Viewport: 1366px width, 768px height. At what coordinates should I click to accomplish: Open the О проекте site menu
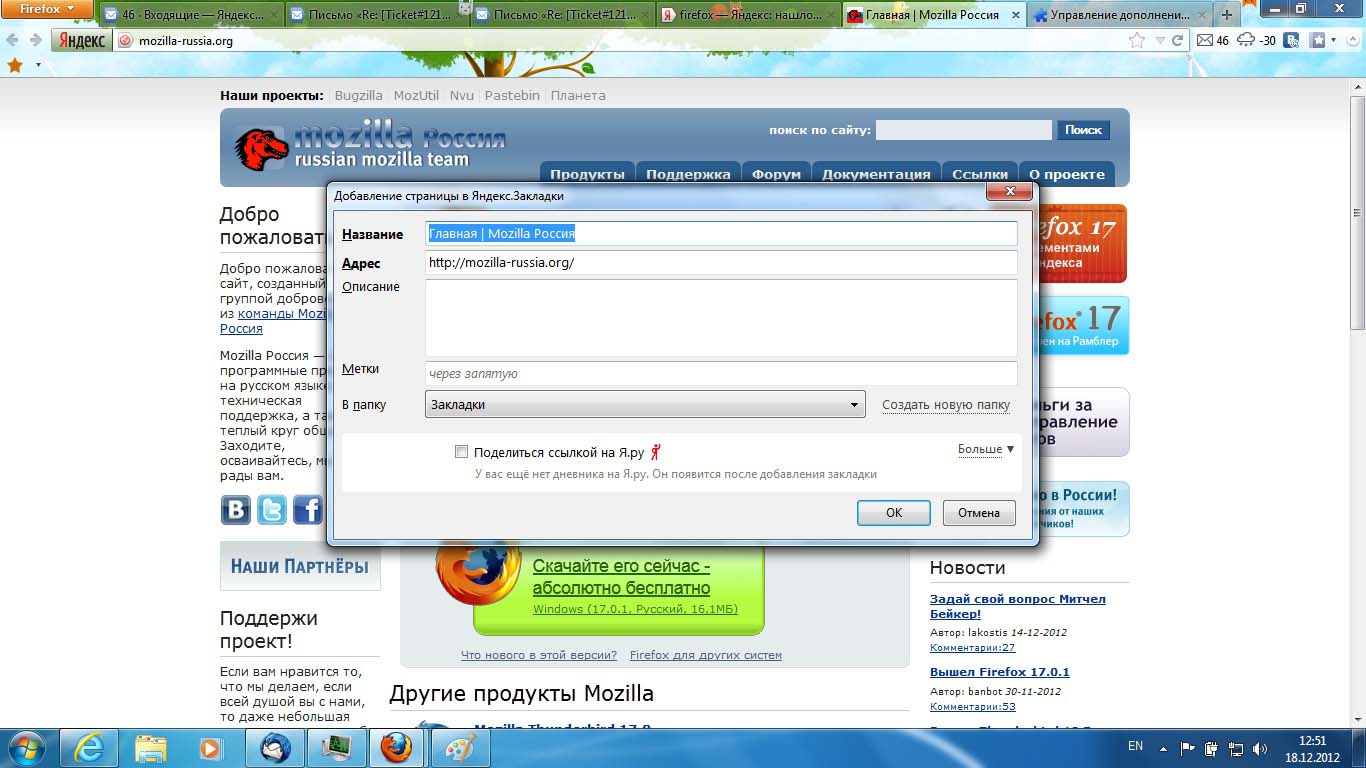point(1067,174)
